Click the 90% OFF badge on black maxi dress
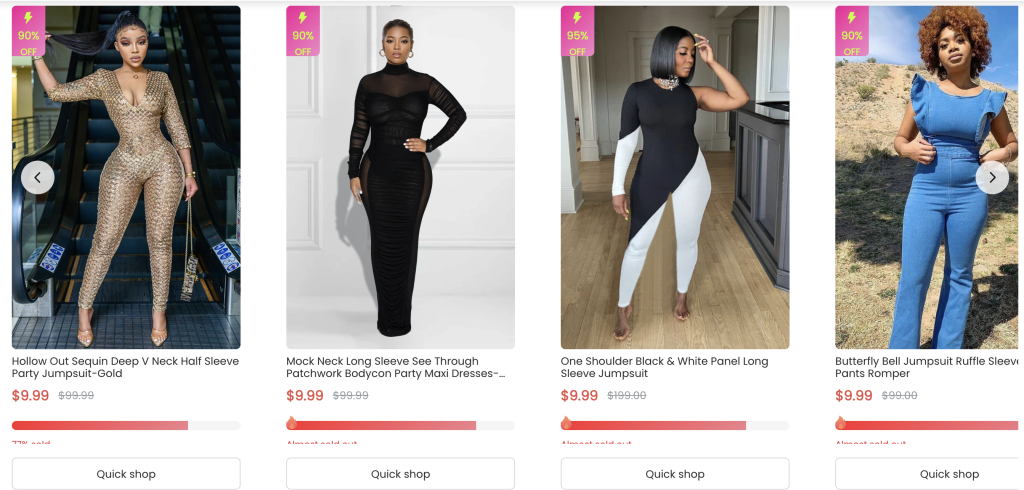 (303, 32)
